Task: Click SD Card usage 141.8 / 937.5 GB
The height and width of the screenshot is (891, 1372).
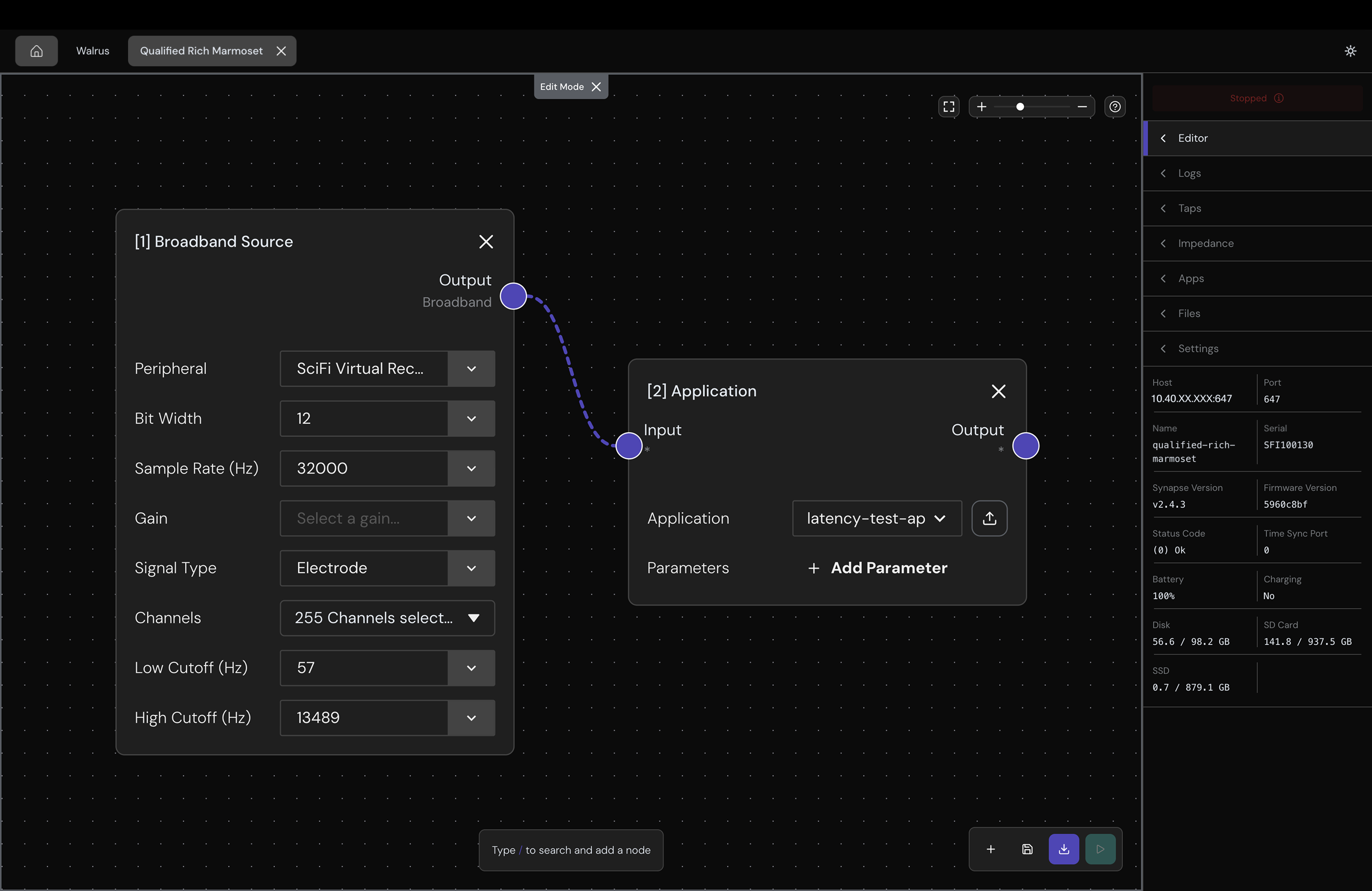Action: [1307, 642]
